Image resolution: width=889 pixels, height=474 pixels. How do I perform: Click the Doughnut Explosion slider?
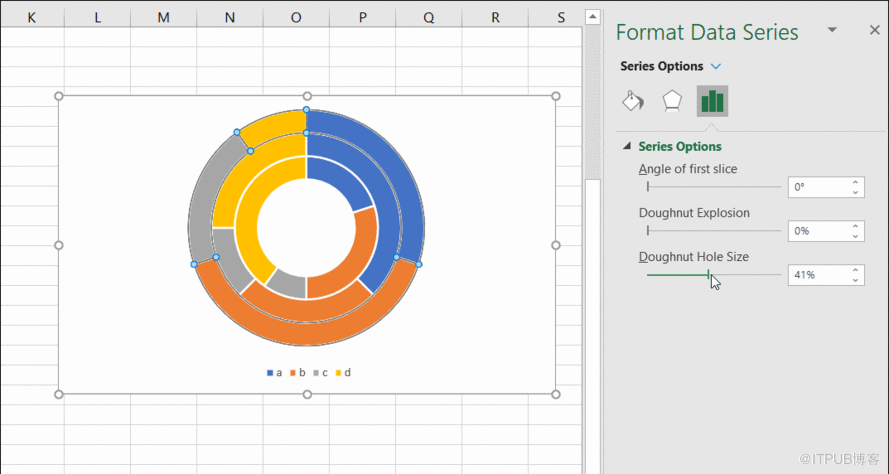pos(714,230)
